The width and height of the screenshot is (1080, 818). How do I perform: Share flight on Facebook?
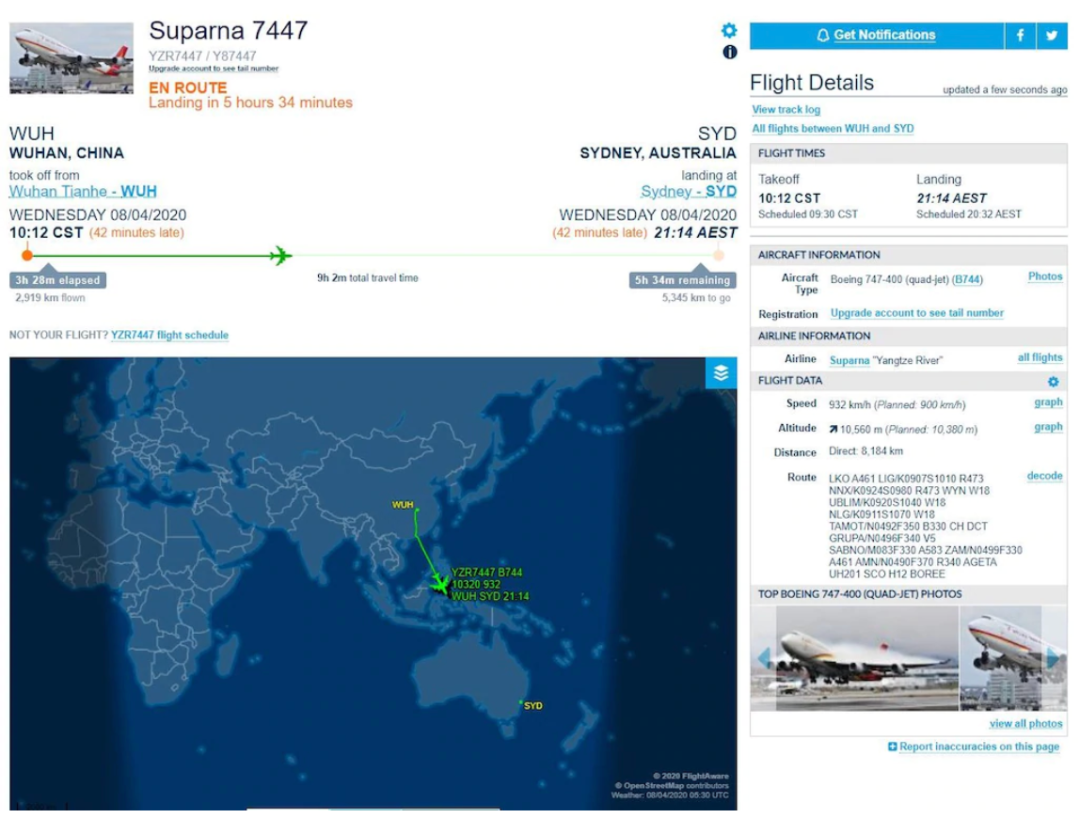point(1020,36)
